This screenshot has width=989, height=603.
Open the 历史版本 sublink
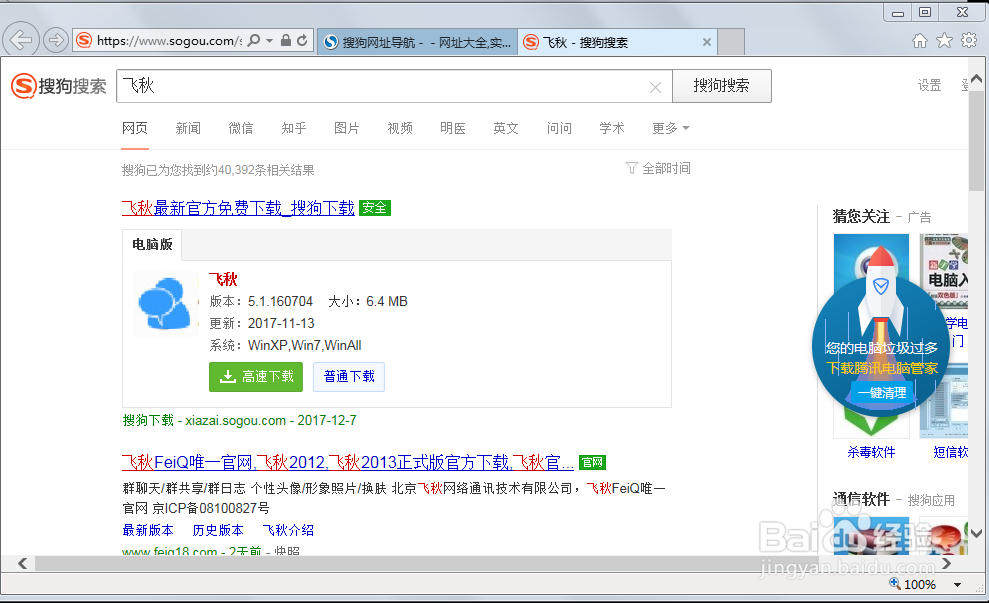coord(218,530)
